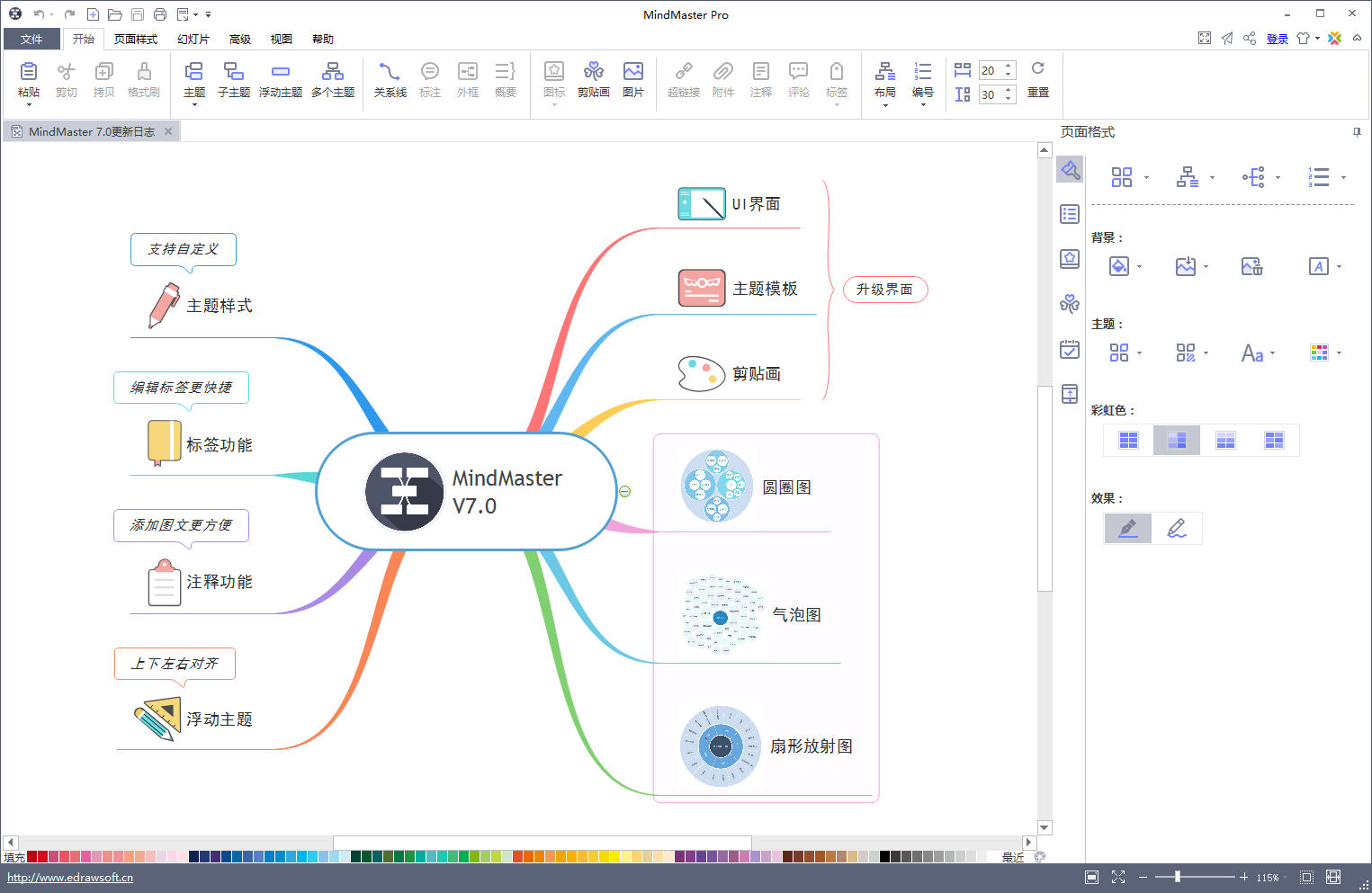Viewport: 1372px width, 893px height.
Task: Click the print icon in quick access toolbar
Action: point(160,14)
